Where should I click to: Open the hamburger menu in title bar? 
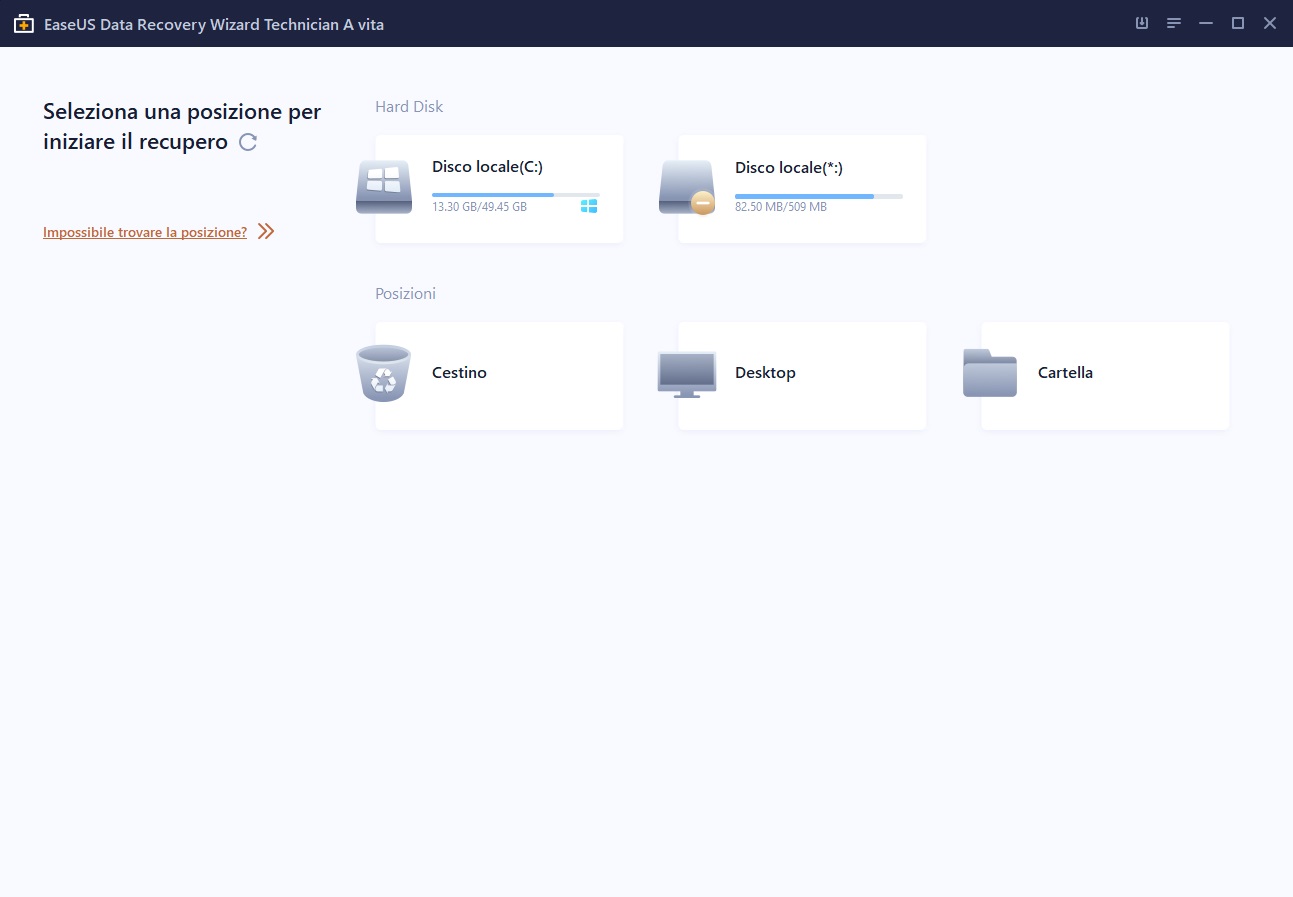pos(1174,23)
